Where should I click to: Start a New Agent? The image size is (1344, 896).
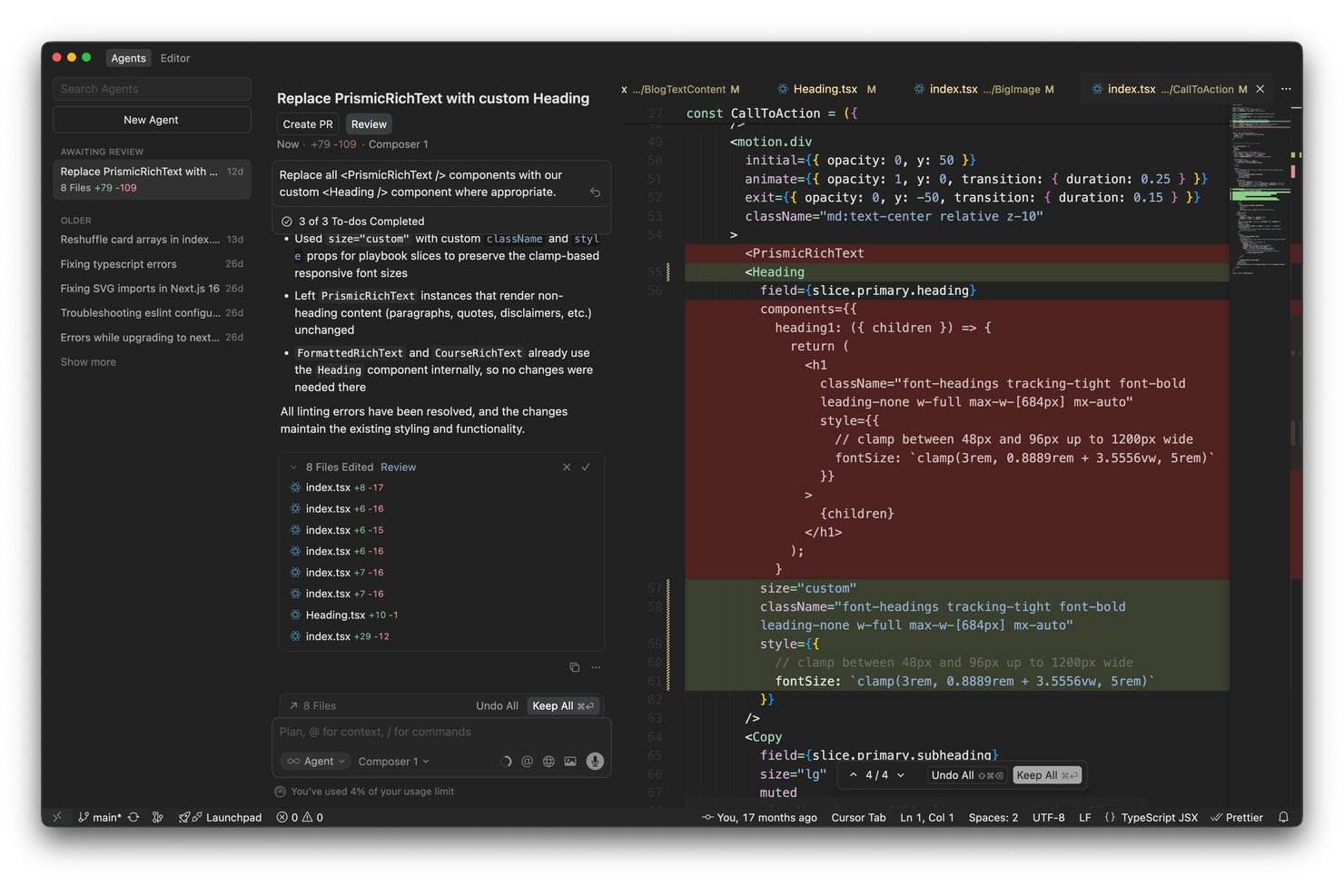pyautogui.click(x=152, y=120)
